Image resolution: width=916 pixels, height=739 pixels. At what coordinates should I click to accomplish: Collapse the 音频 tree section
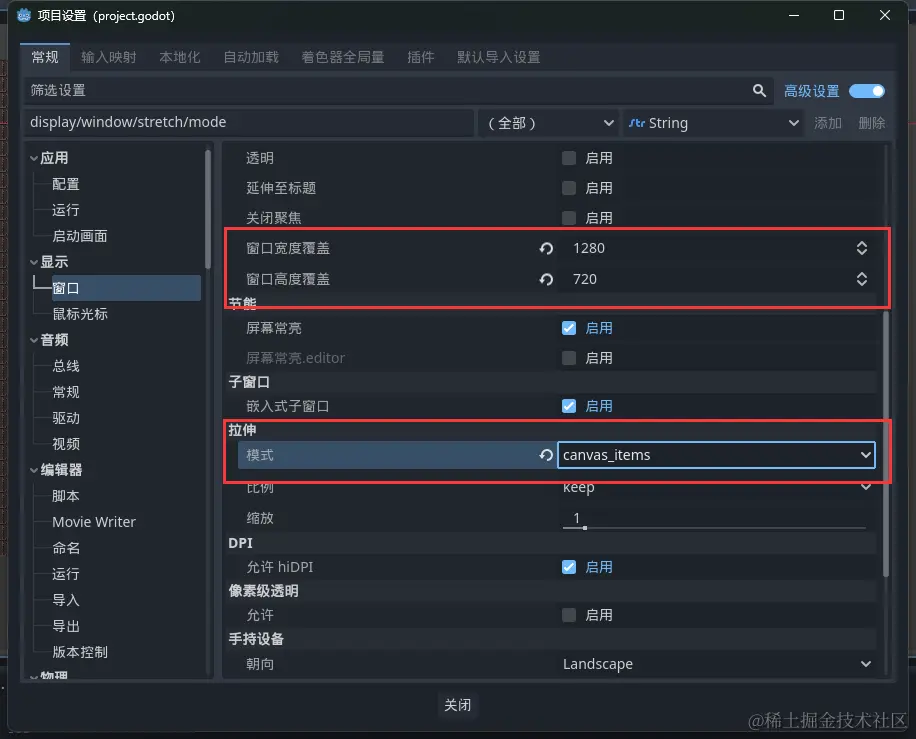(x=34, y=340)
